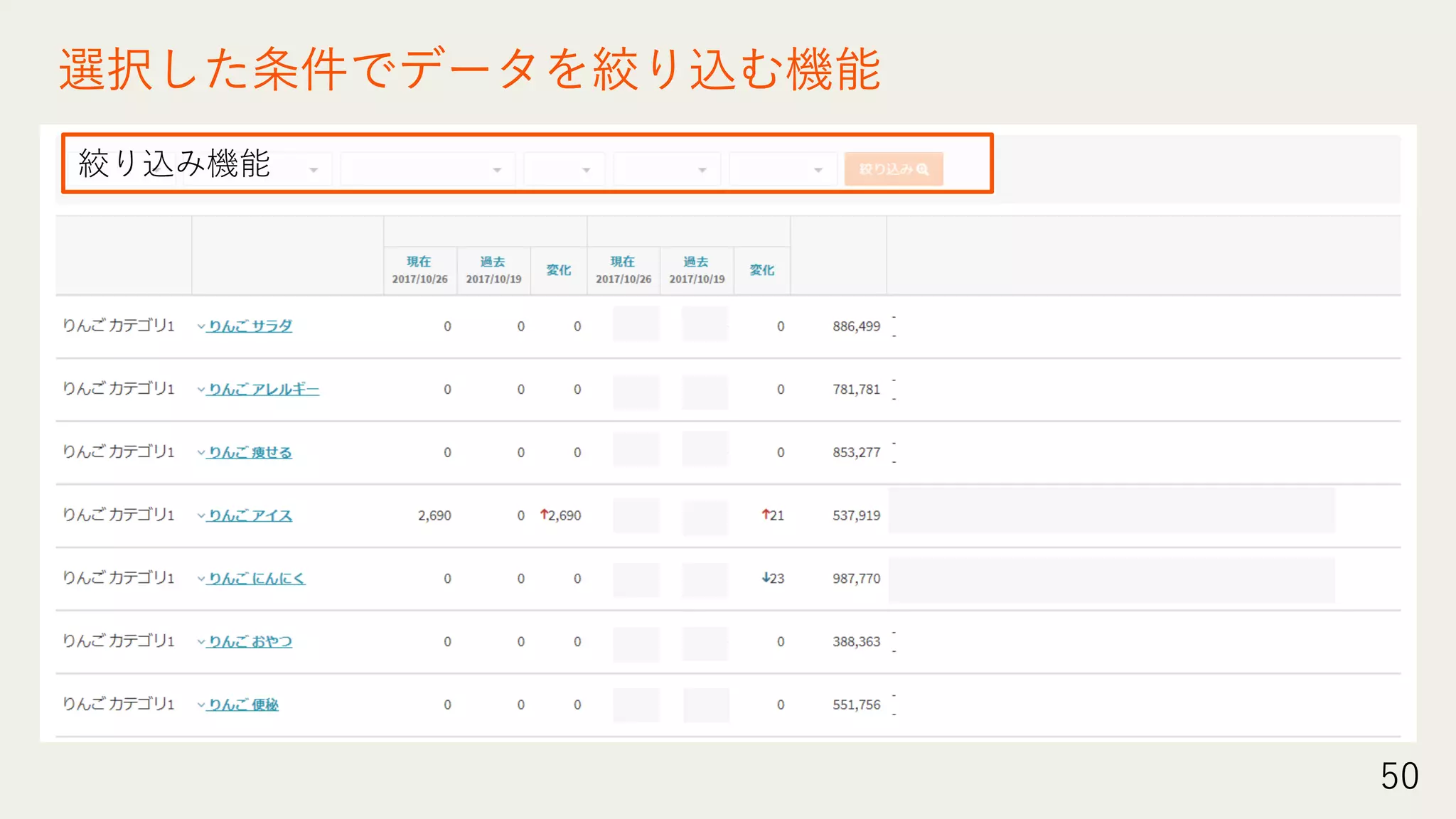The width and height of the screenshot is (1456, 819).
Task: Expand chevron beside りんご おやつ
Action: (201, 642)
